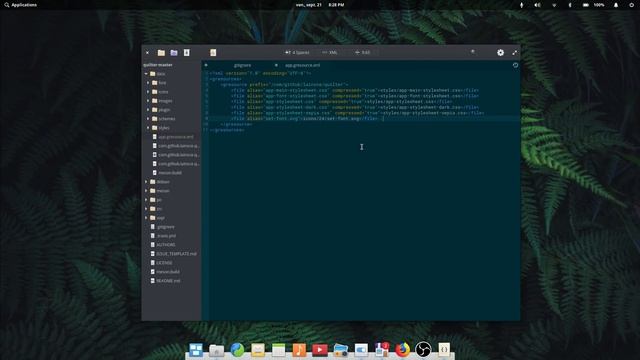Viewport: 640px width, 360px height.
Task: Launch Videos from the dock
Action: [320, 350]
